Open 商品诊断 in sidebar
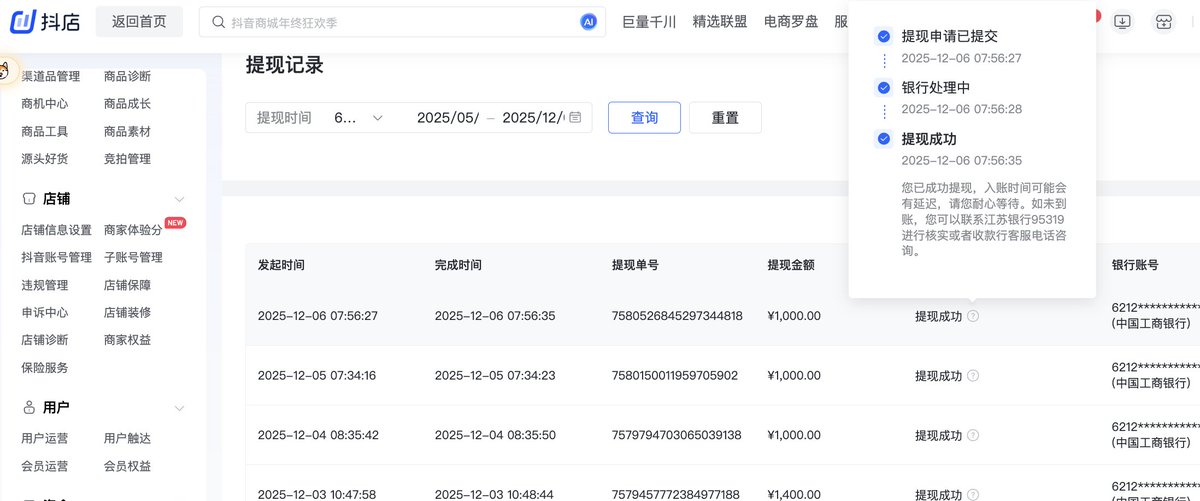 (x=127, y=76)
